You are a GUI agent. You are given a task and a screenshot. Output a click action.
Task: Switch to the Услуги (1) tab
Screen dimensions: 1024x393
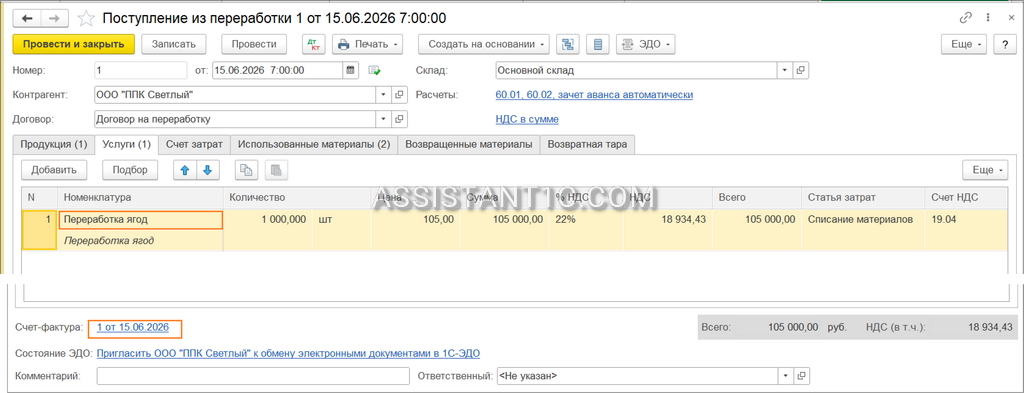127,144
